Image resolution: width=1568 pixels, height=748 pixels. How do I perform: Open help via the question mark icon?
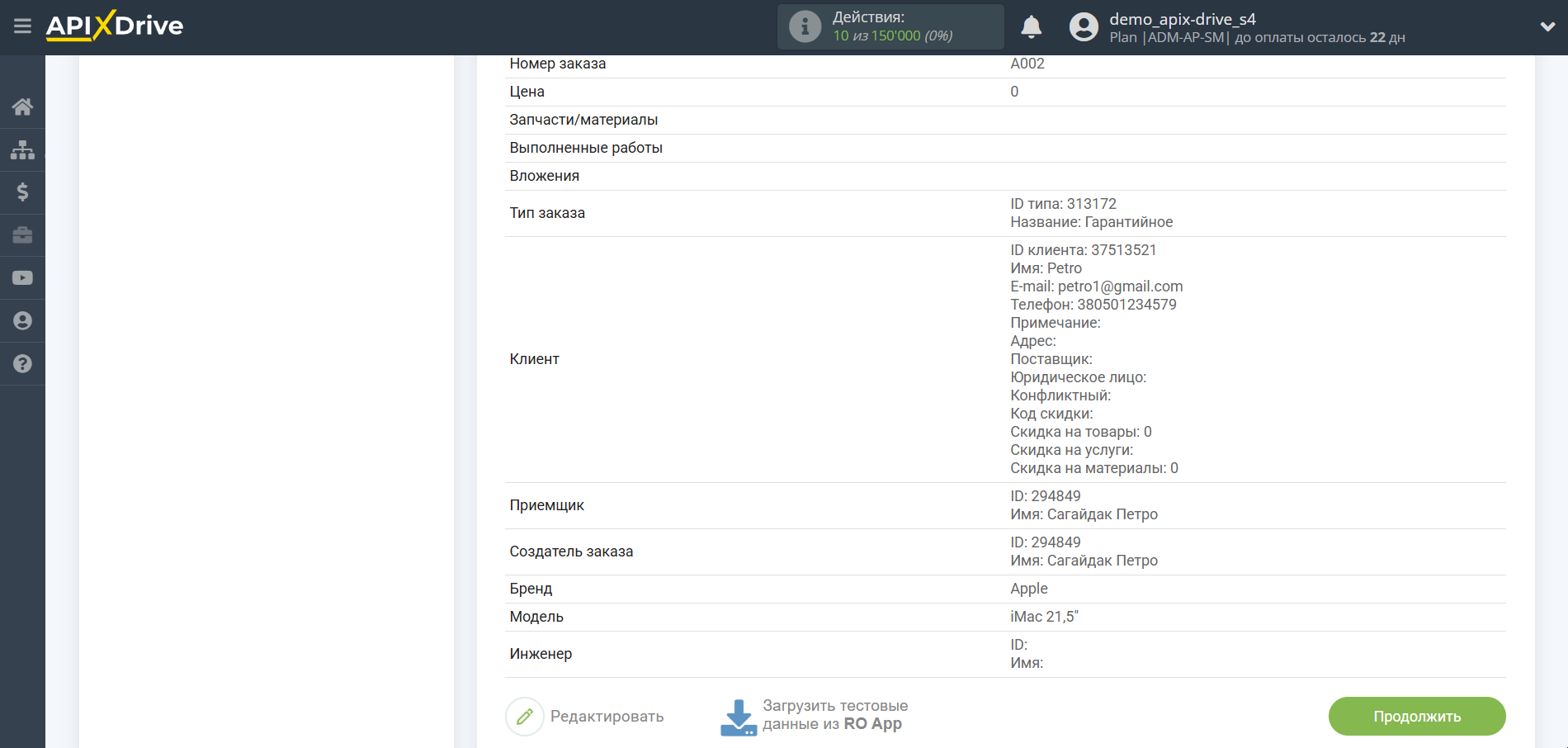pos(22,364)
